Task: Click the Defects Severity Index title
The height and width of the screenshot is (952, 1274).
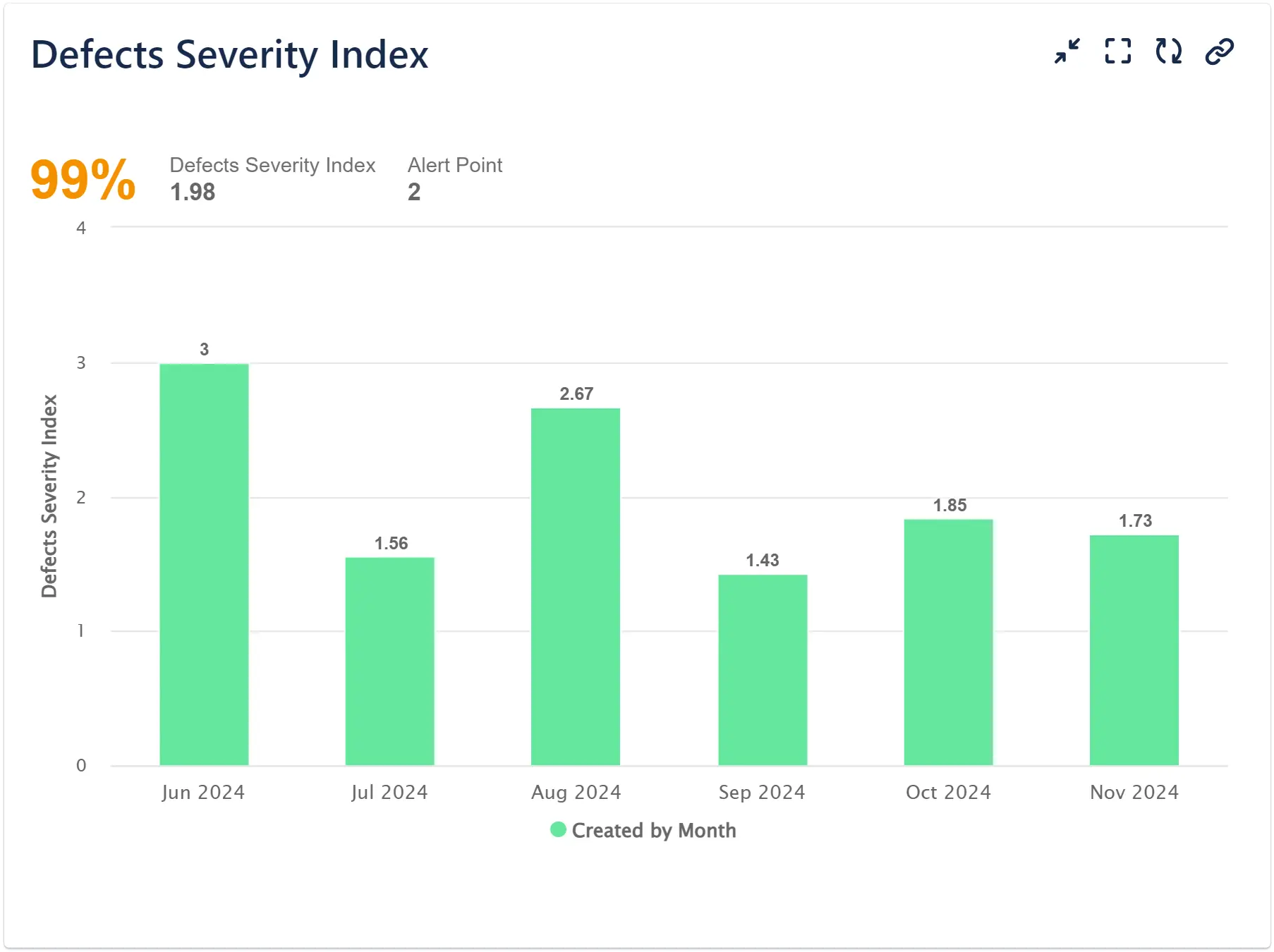Action: pyautogui.click(x=229, y=54)
